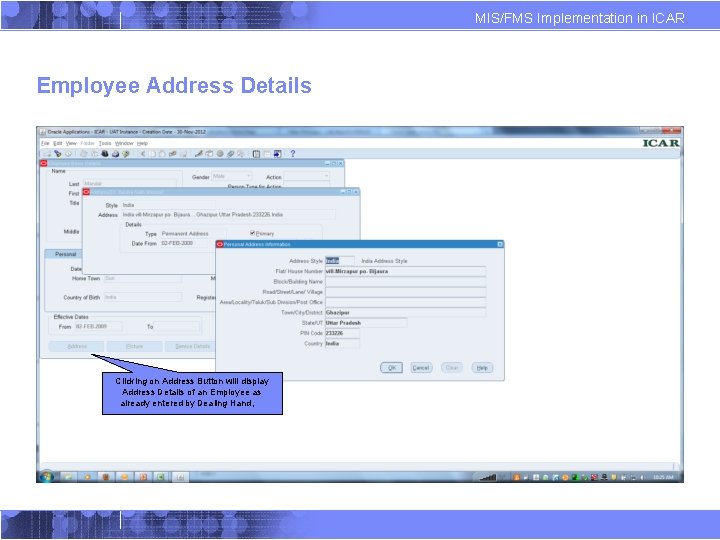Image resolution: width=720 pixels, height=540 pixels.
Task: Click OK in Personal Address Information
Action: coord(391,367)
